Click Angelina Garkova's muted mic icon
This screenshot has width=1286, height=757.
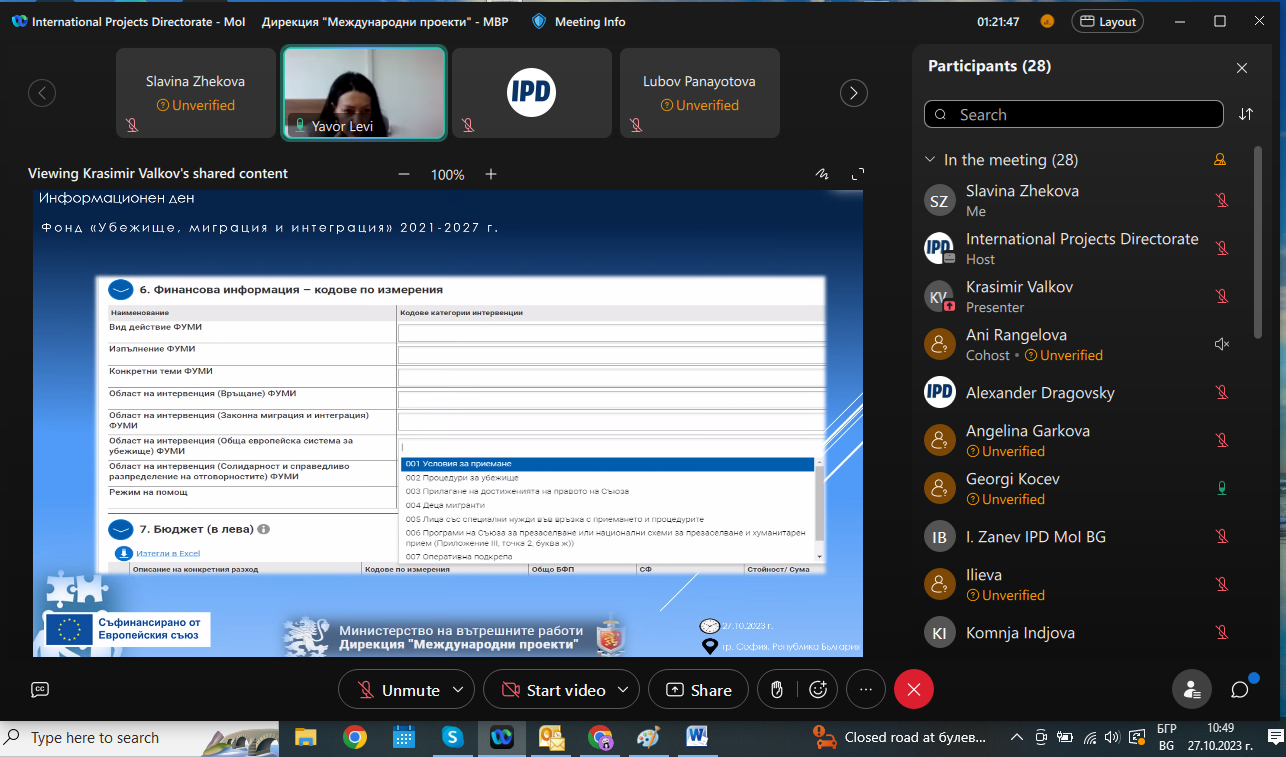pyautogui.click(x=1221, y=440)
